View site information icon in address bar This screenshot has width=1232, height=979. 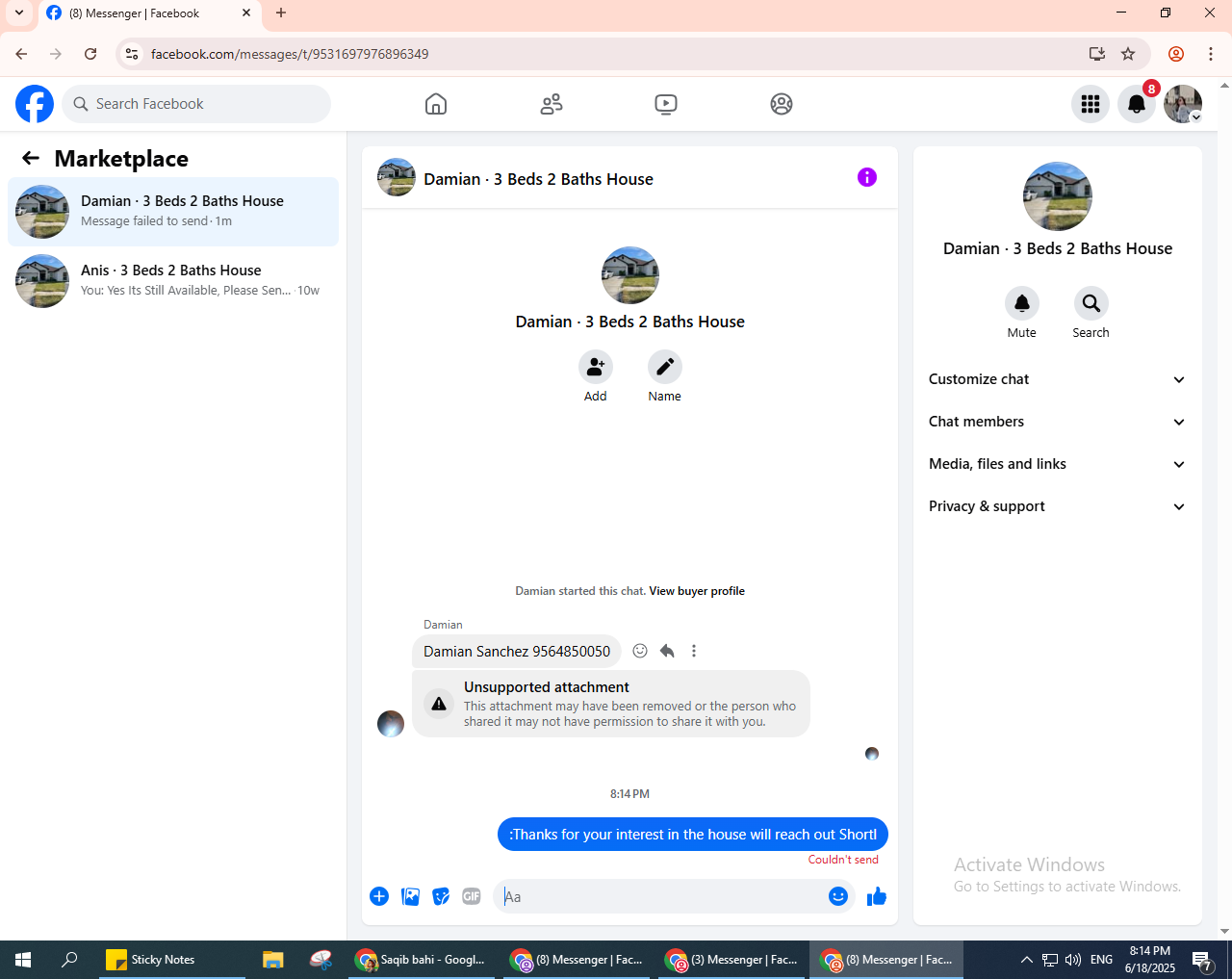point(133,54)
